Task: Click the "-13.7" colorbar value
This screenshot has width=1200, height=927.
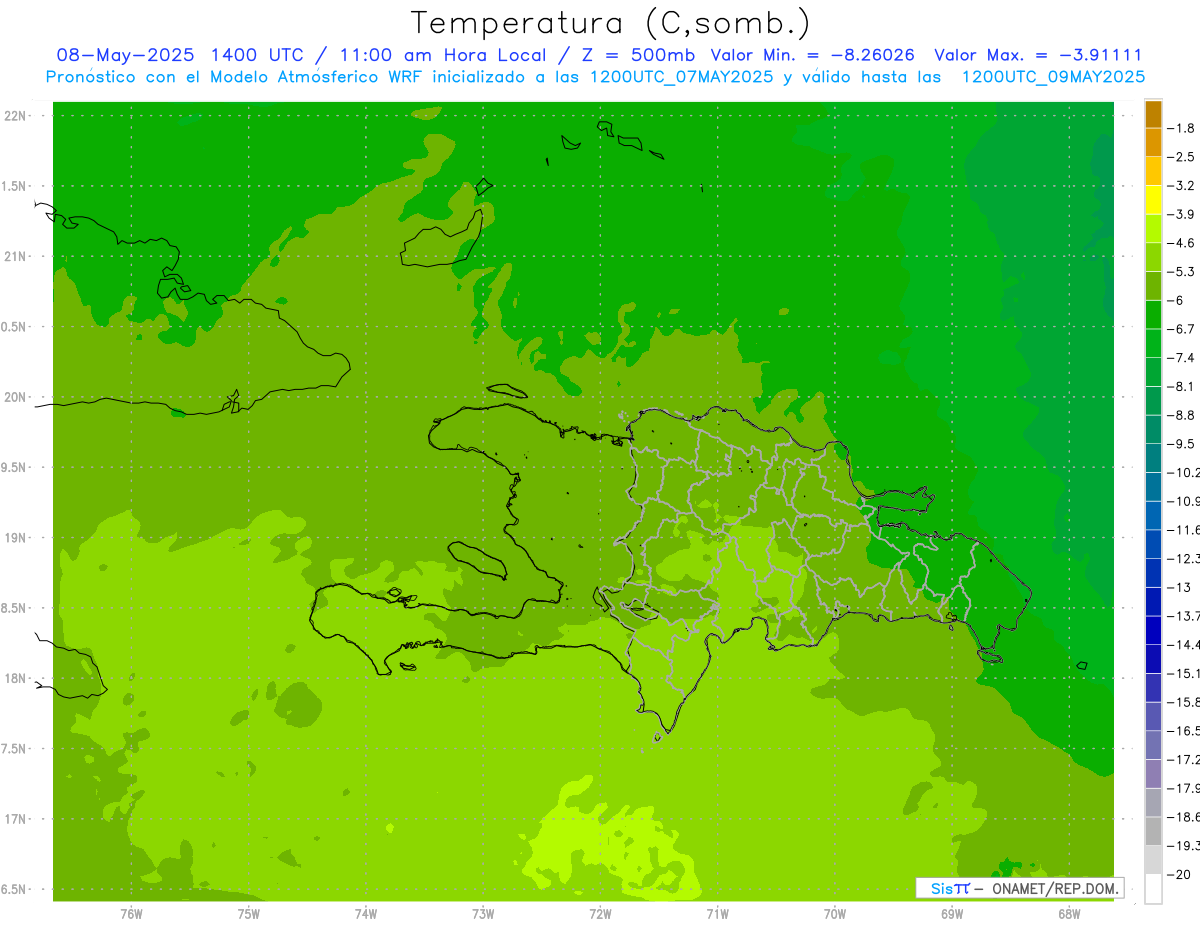Action: tap(1184, 616)
